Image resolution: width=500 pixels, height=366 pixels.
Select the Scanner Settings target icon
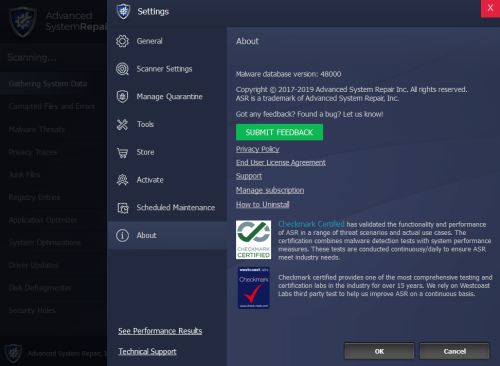click(x=122, y=69)
